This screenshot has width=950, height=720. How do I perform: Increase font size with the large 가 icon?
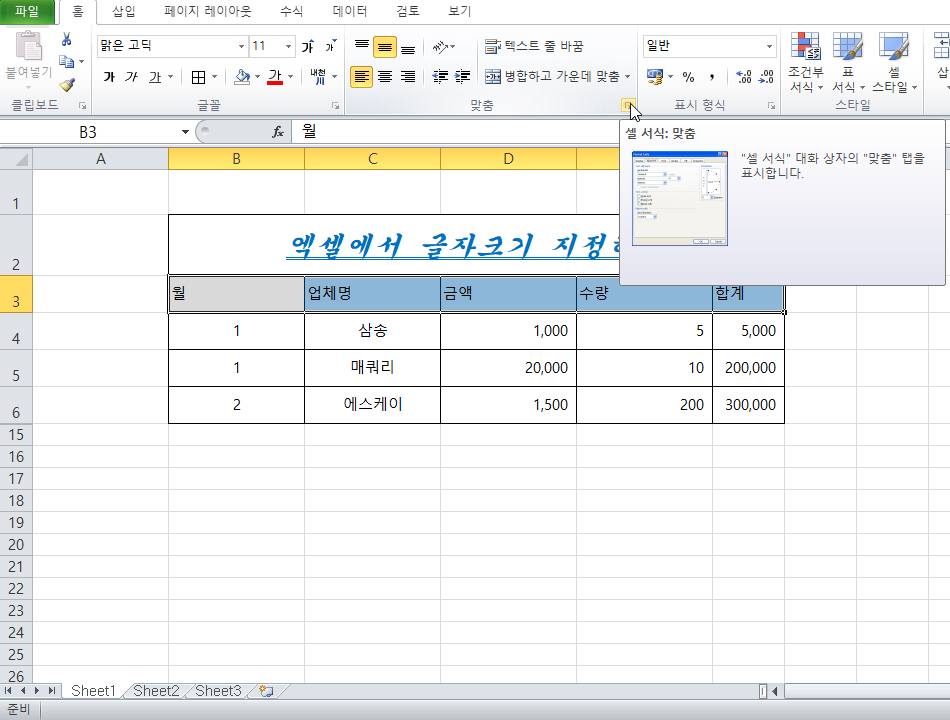pos(308,46)
